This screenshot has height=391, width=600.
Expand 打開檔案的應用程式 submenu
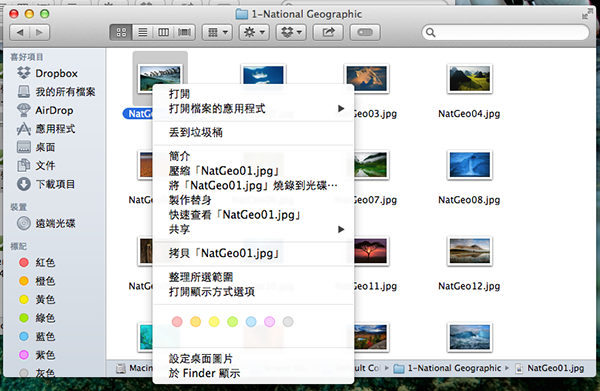[253, 109]
